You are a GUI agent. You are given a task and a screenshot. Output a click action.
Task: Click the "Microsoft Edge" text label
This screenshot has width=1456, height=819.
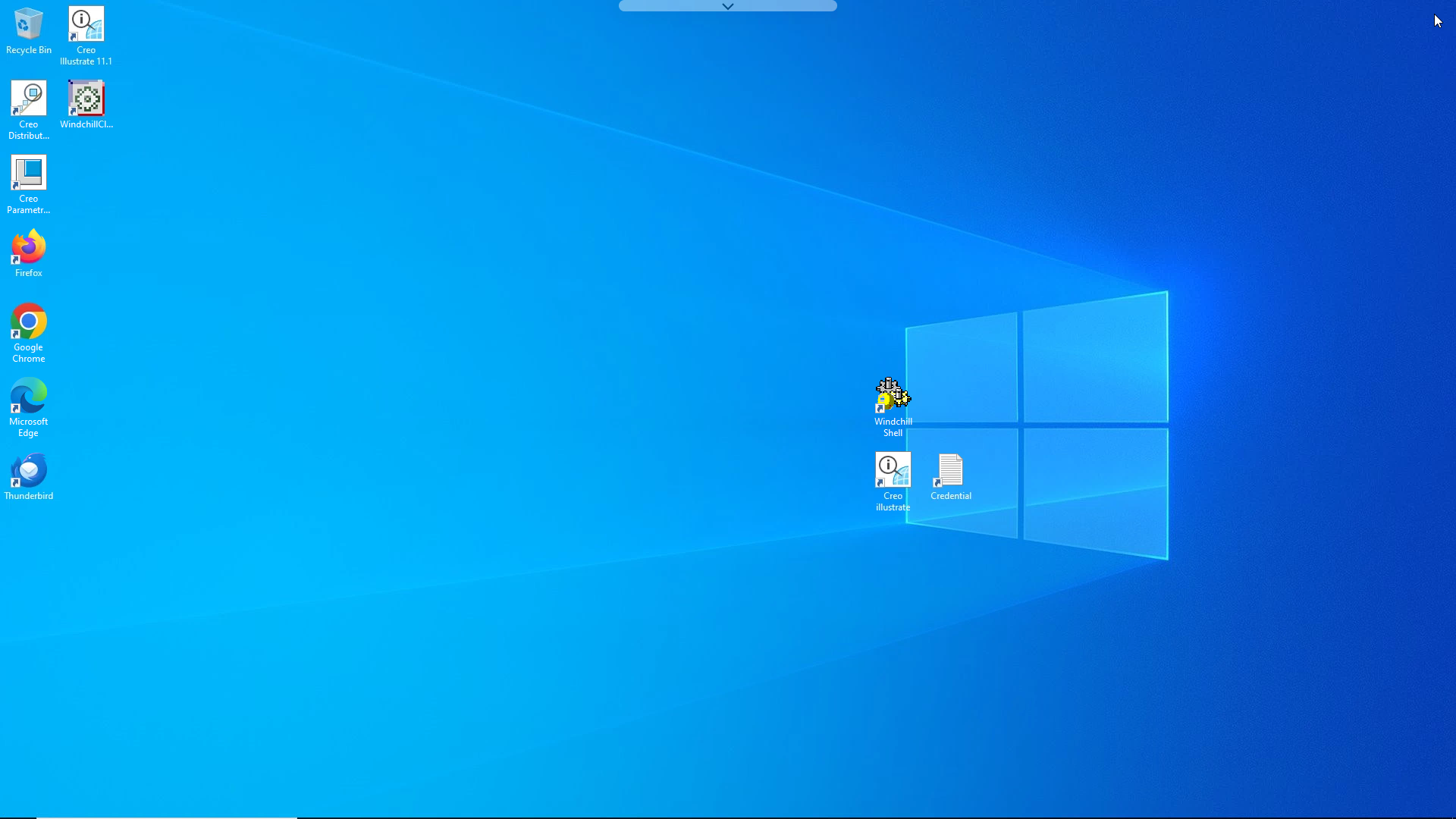point(28,428)
